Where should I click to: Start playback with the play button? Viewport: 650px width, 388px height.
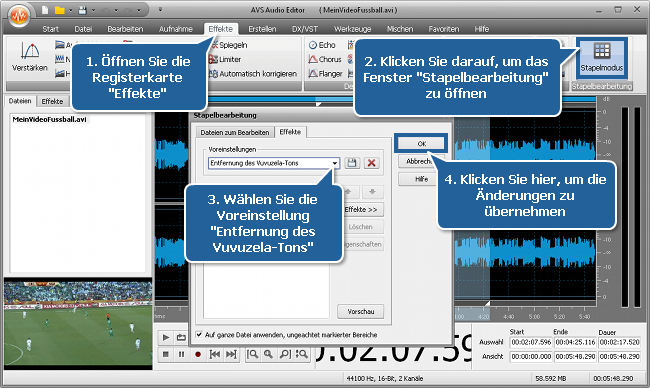click(x=166, y=337)
